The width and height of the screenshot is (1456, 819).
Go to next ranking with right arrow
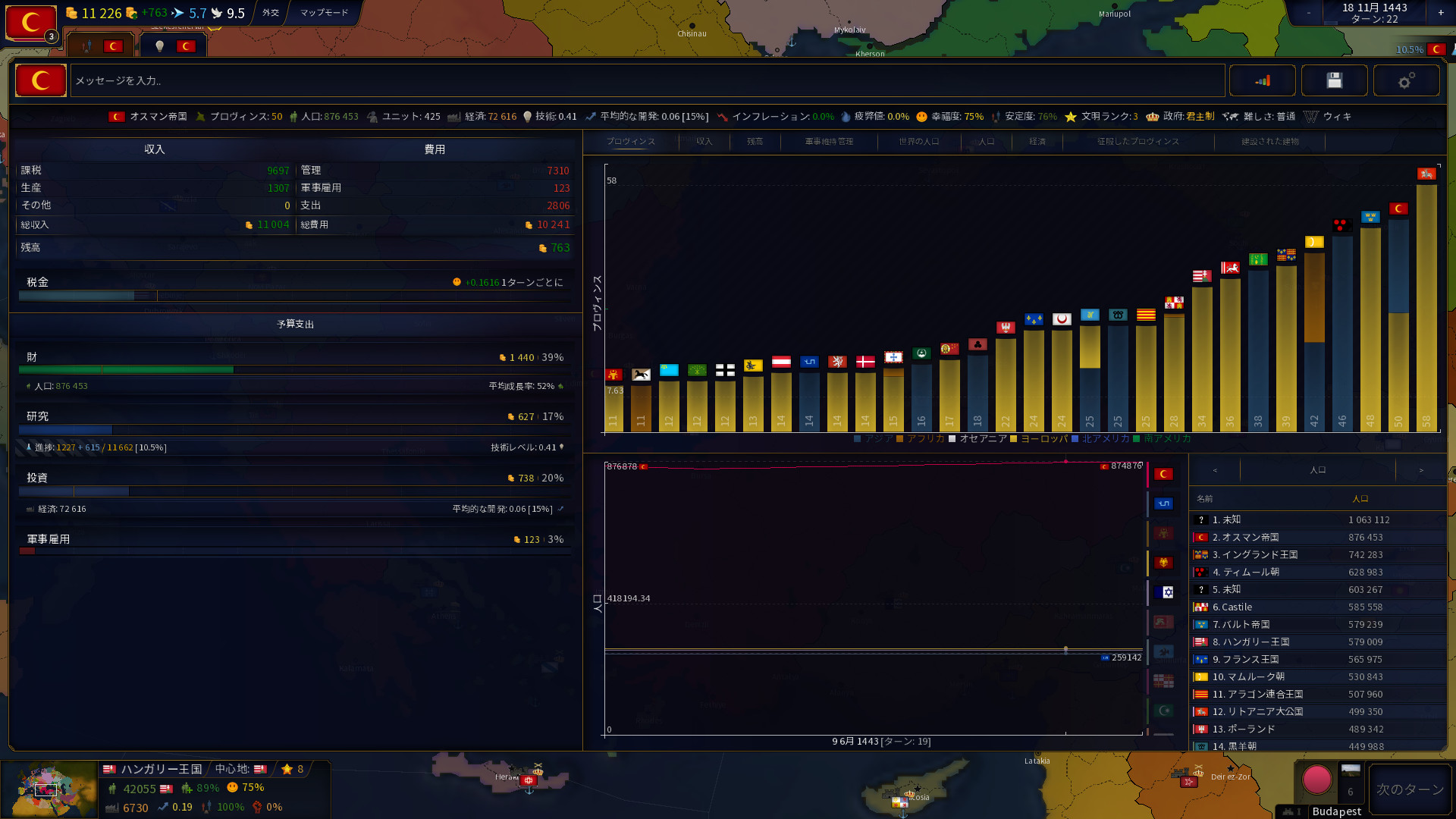[1420, 470]
